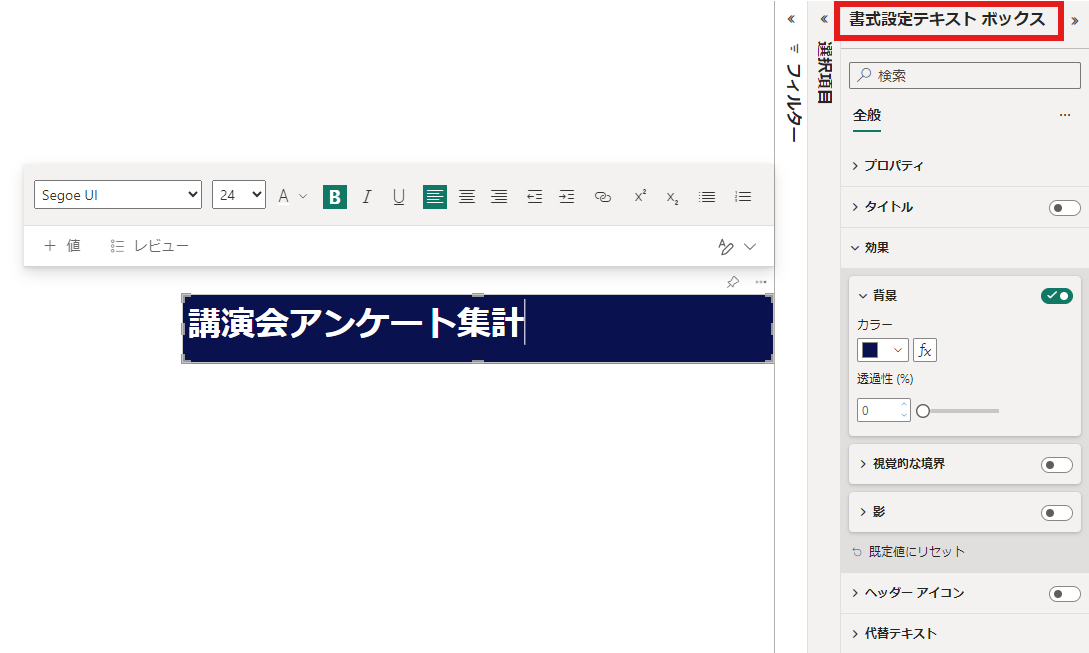Select the 全般 tab
The height and width of the screenshot is (653, 1089).
coord(867,115)
